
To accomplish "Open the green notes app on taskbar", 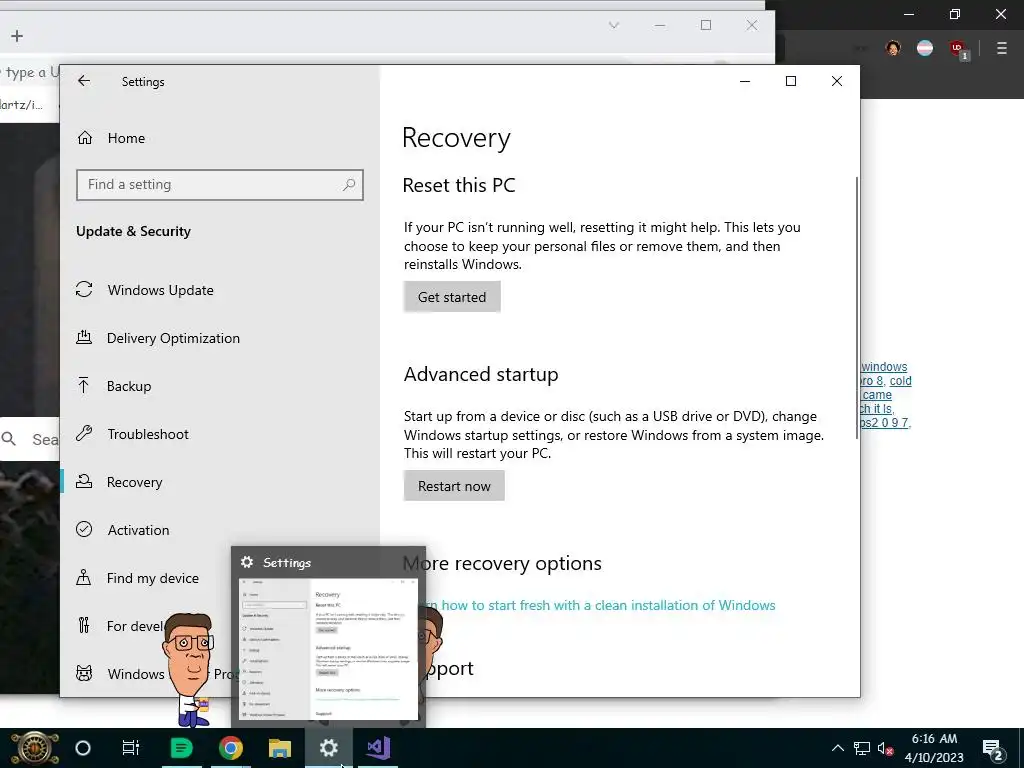I will coord(182,748).
